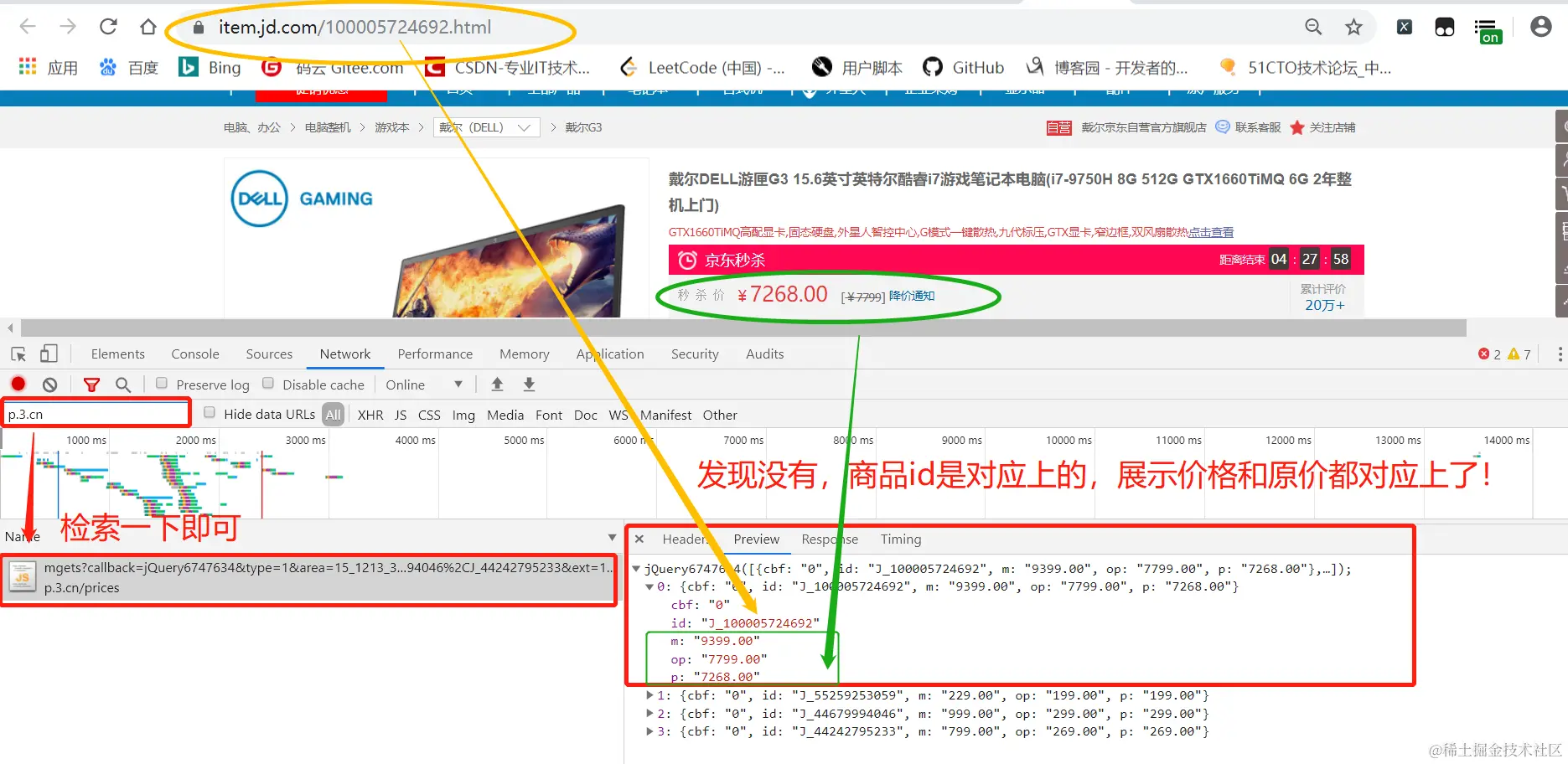Image resolution: width=1568 pixels, height=764 pixels.
Task: Toggle the device toolbar icon in DevTools
Action: [49, 354]
